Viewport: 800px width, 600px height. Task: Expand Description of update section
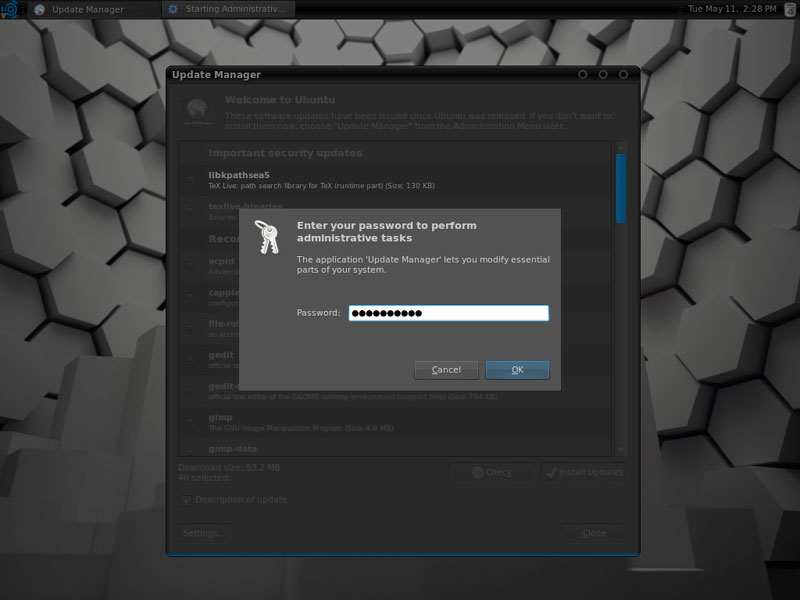click(x=186, y=500)
